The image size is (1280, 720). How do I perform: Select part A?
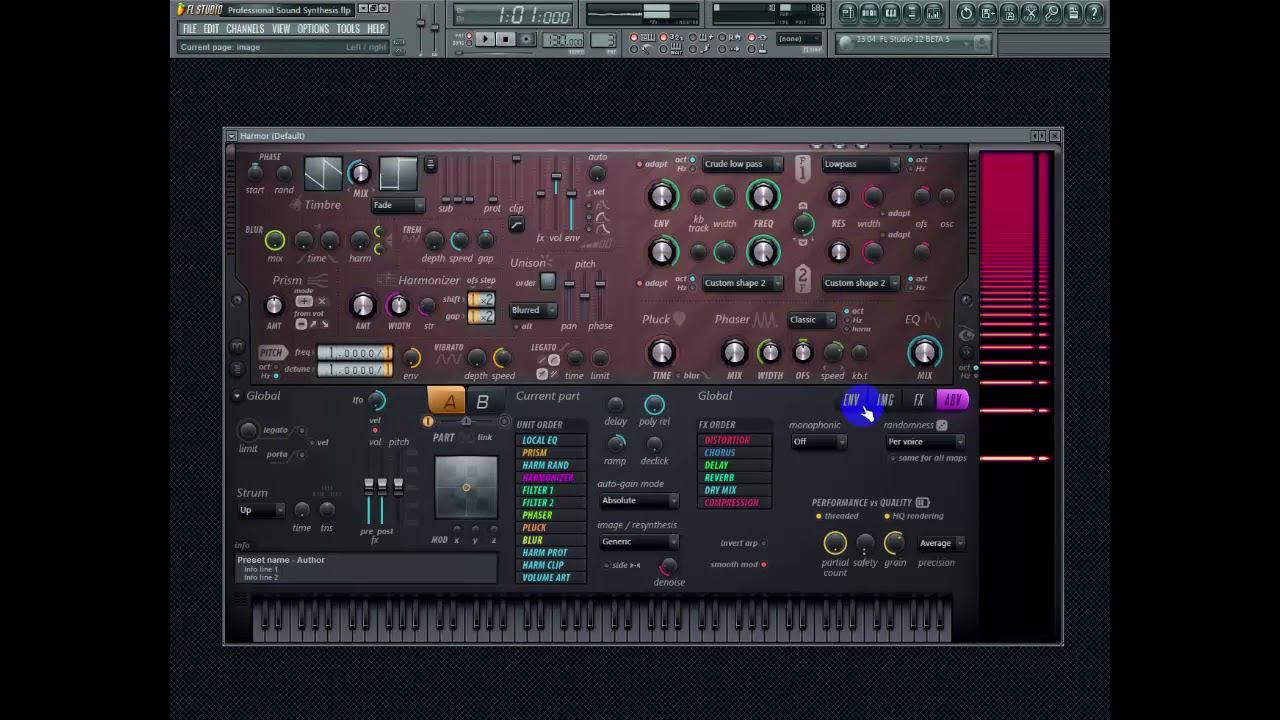click(x=447, y=401)
